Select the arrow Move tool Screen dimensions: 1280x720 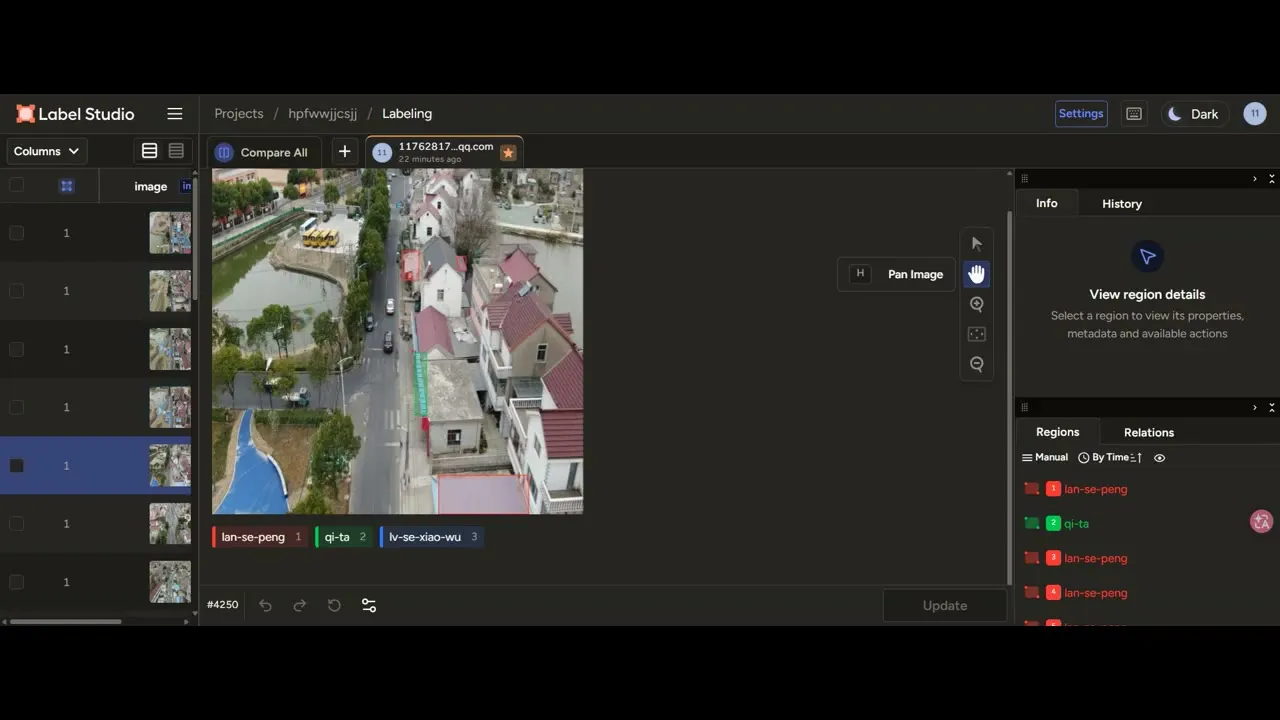click(x=977, y=244)
